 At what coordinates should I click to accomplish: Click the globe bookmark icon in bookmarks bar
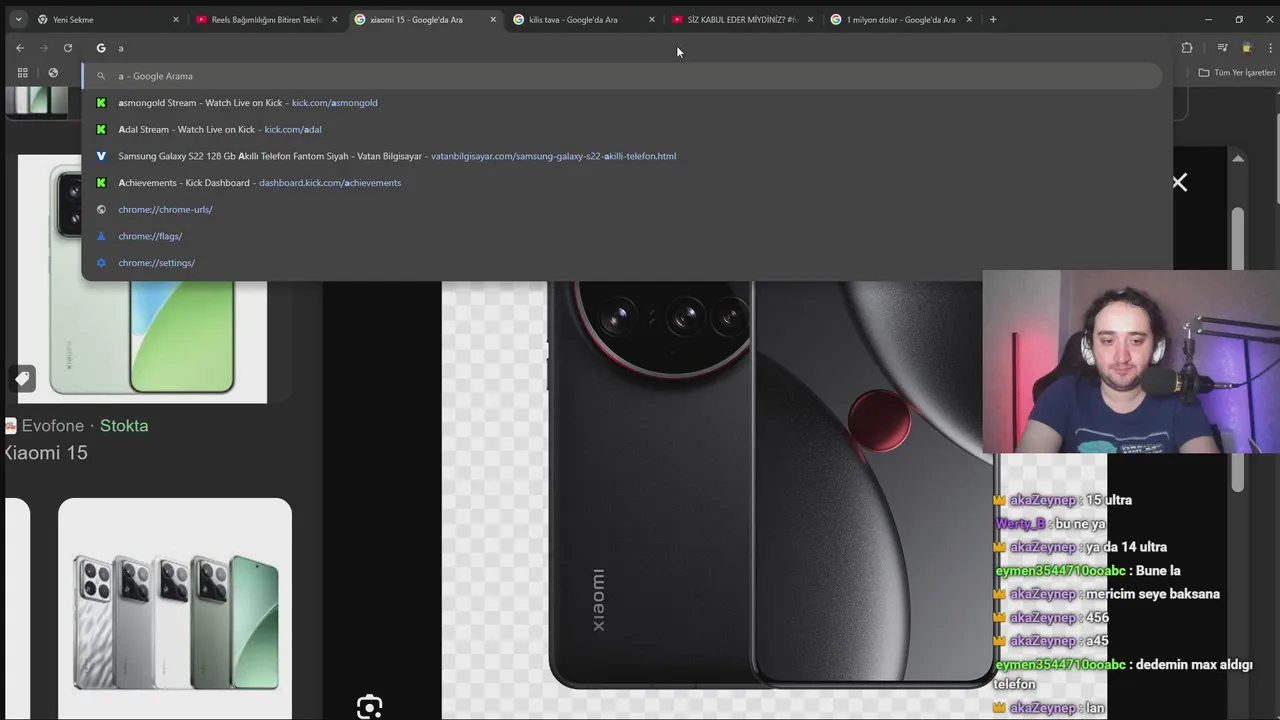pos(53,73)
